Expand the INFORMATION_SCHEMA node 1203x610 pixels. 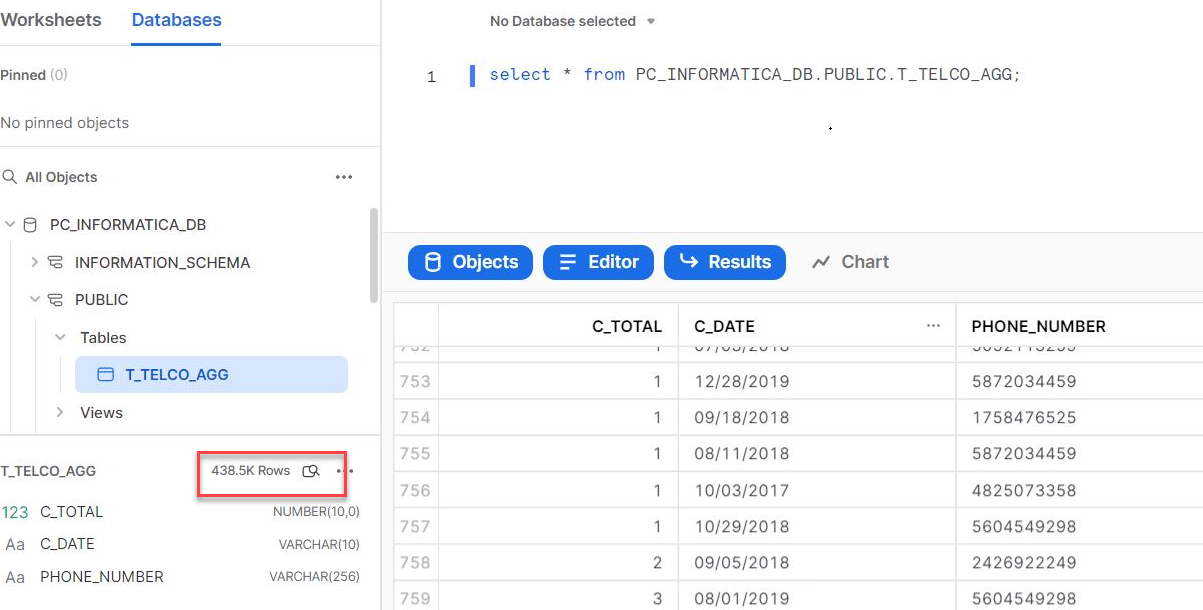35,263
